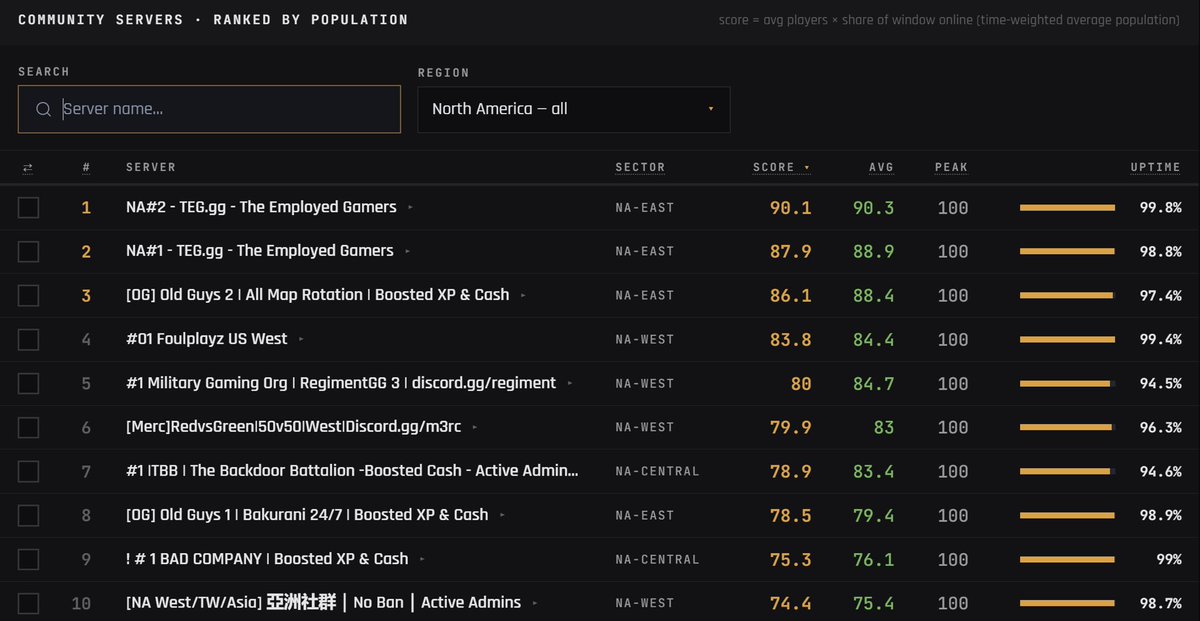Click score value 75.3

(x=791, y=560)
